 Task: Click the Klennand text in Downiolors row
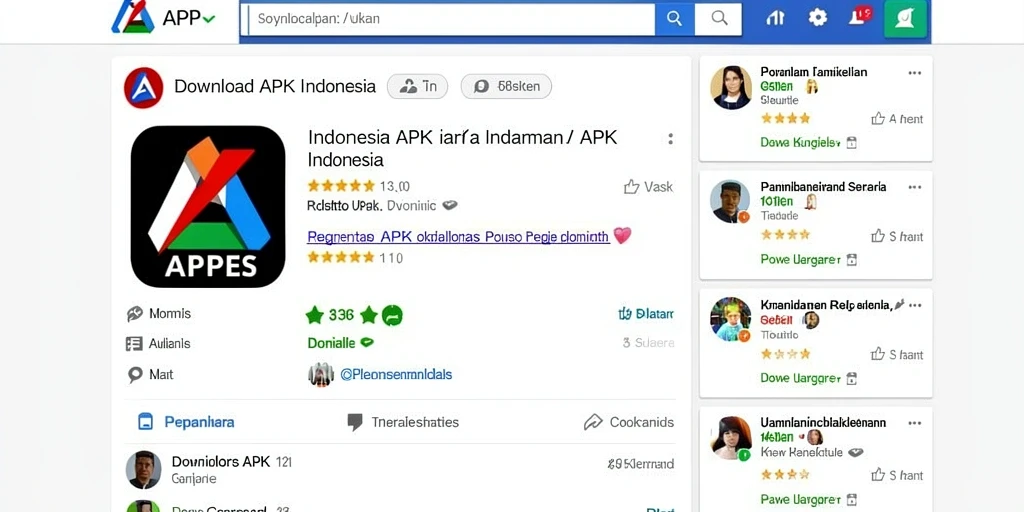tap(641, 464)
